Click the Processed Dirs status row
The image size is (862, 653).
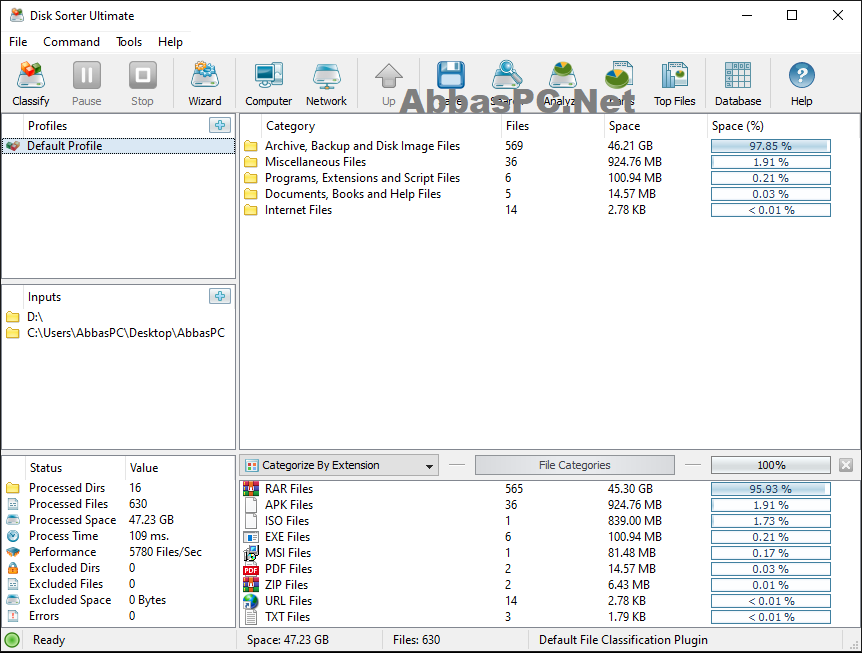[x=119, y=488]
